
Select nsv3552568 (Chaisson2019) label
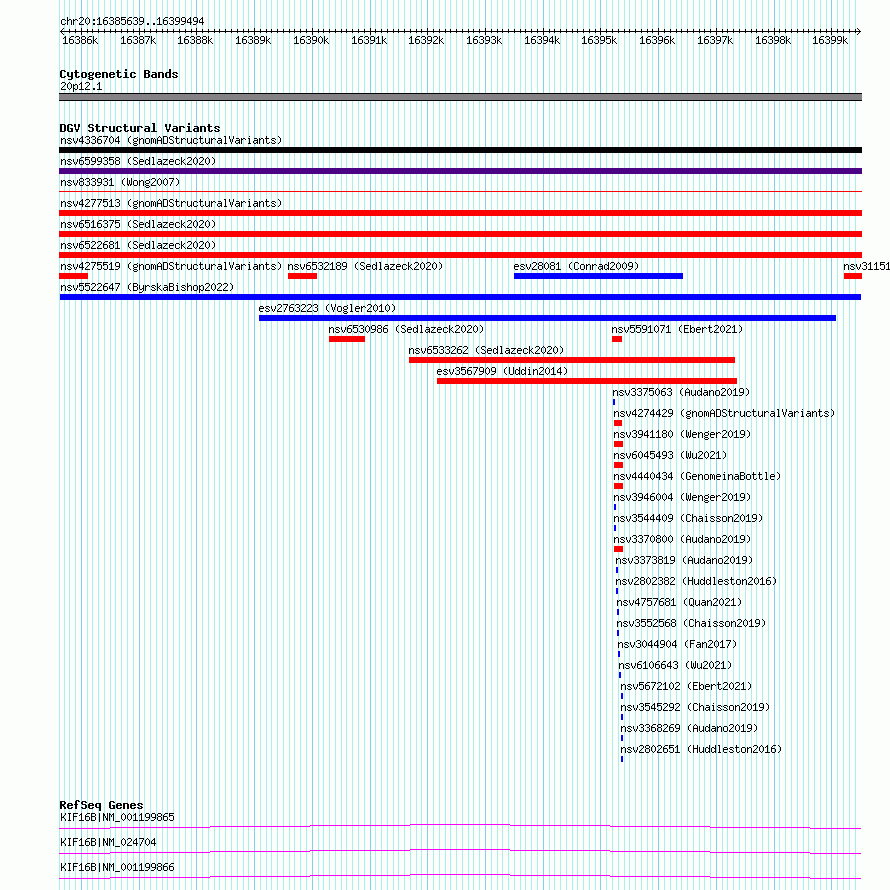[691, 623]
